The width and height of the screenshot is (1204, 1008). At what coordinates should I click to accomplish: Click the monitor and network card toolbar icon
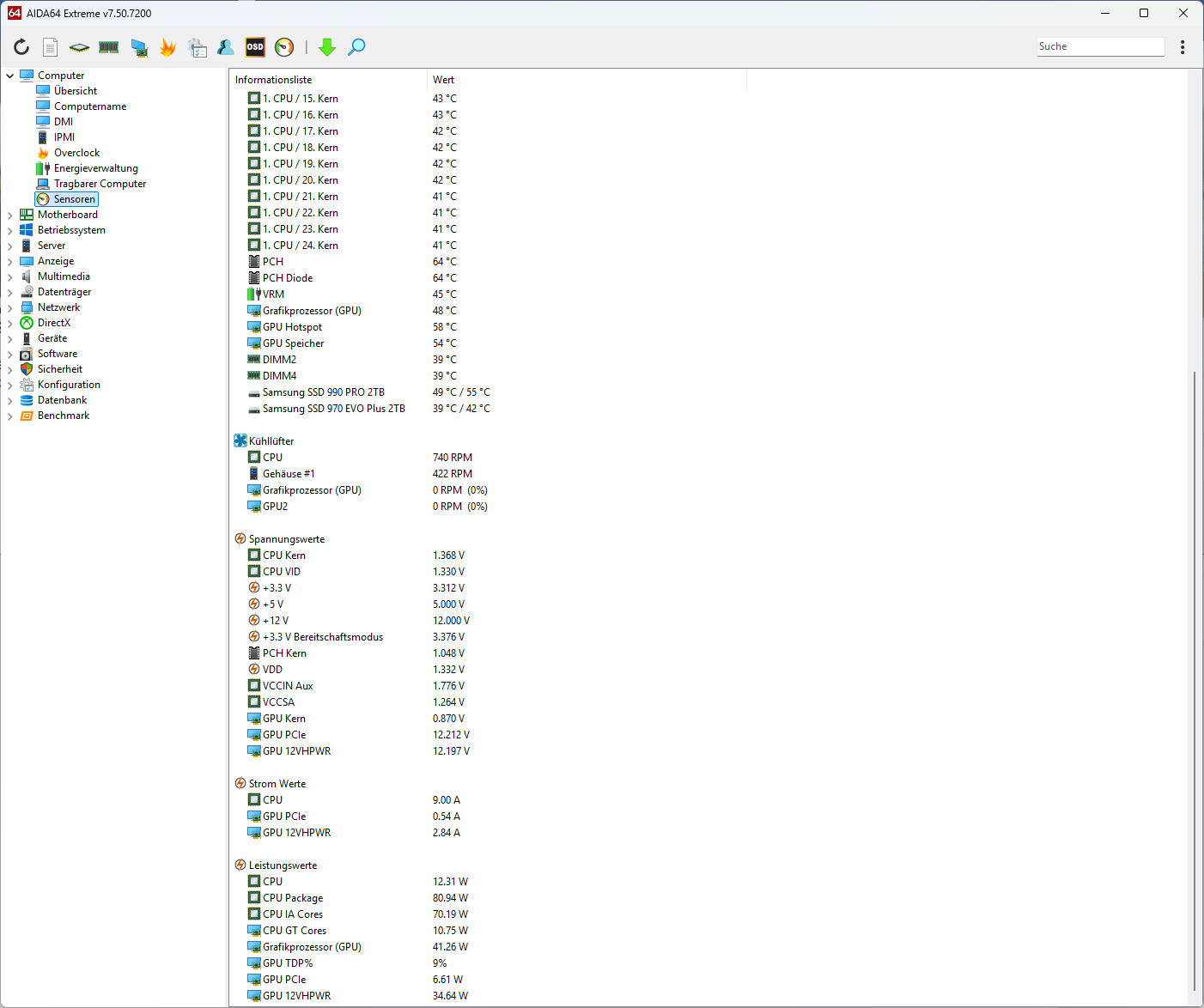pos(138,47)
